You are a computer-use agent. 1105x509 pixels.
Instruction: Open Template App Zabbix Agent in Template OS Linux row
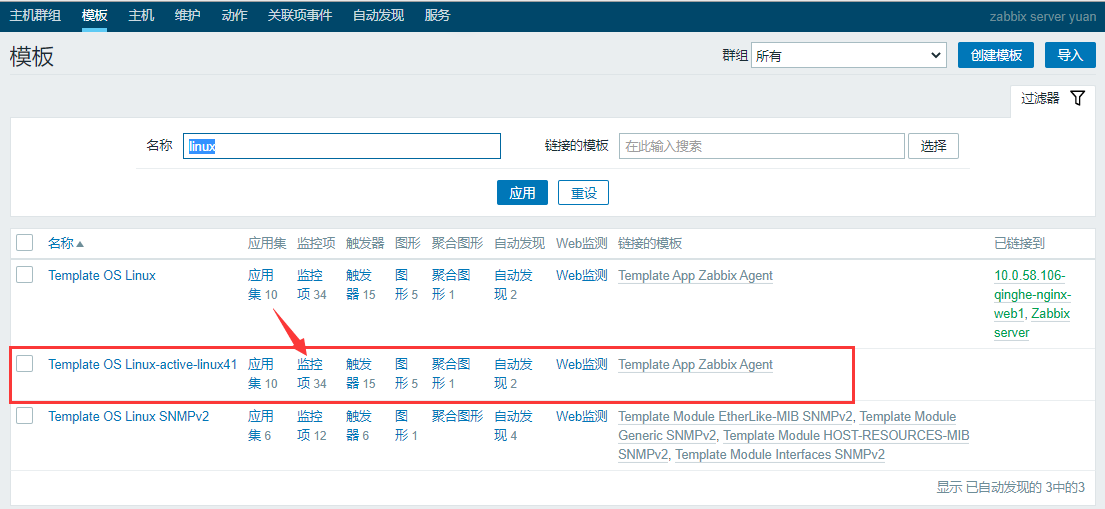pos(696,276)
